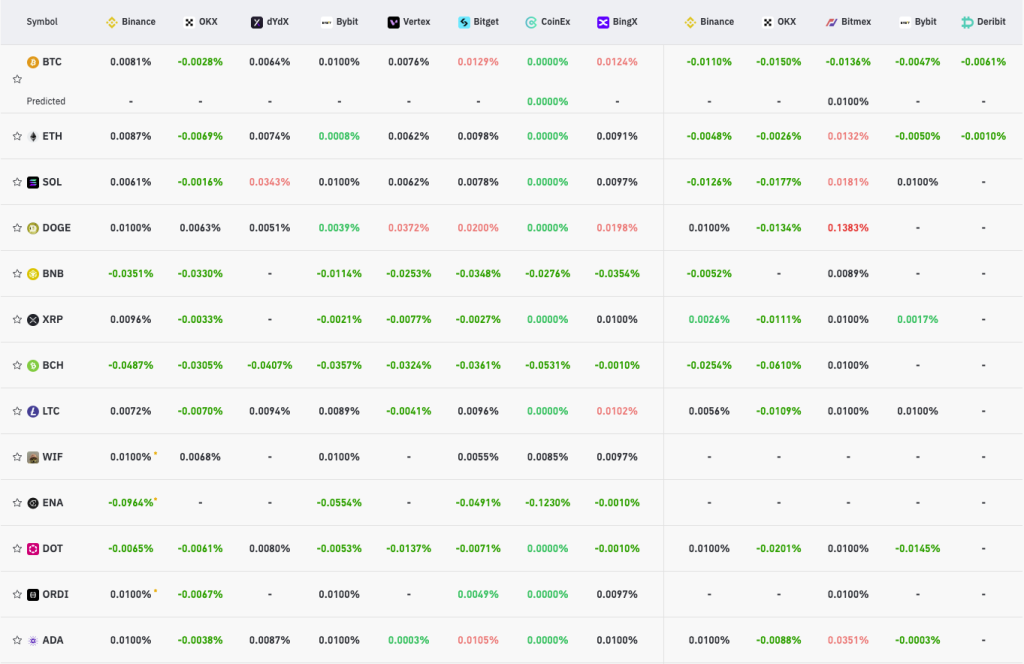Click the yellow BNB coin icon
This screenshot has width=1024, height=664.
(x=33, y=274)
